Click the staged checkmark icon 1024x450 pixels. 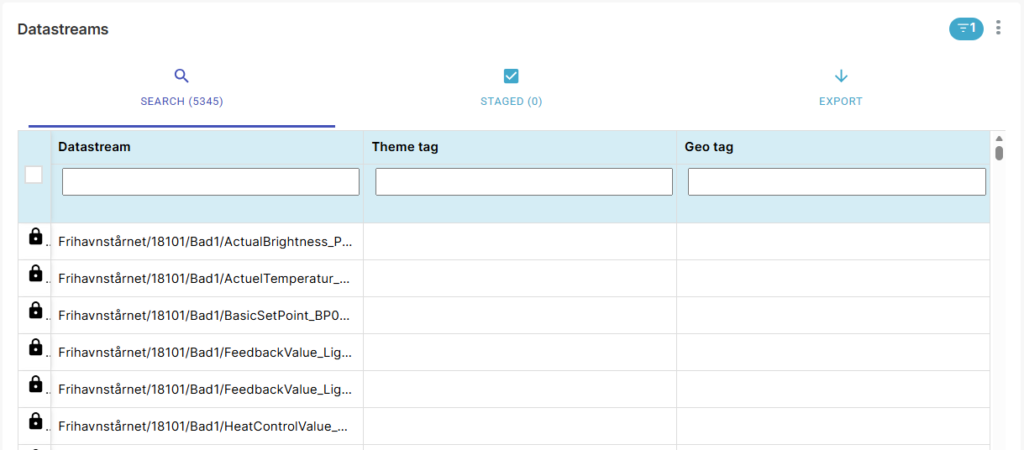tap(511, 76)
